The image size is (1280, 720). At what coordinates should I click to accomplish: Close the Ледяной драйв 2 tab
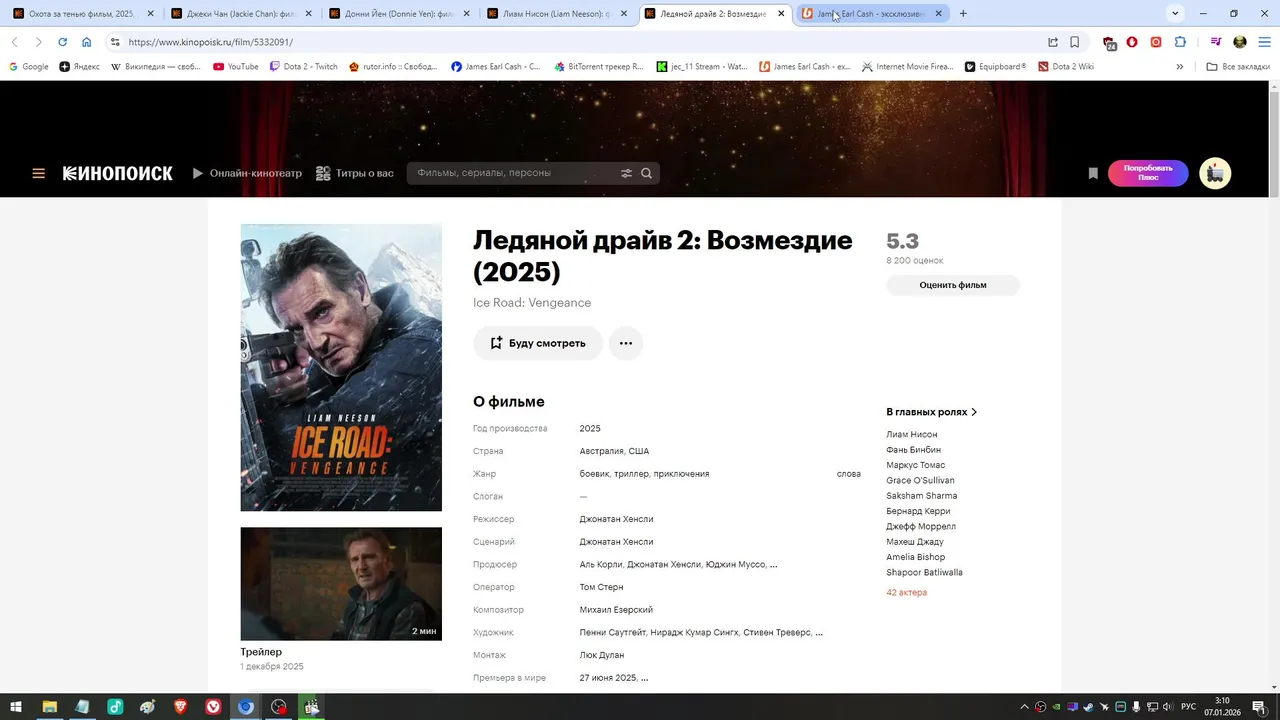tap(781, 14)
